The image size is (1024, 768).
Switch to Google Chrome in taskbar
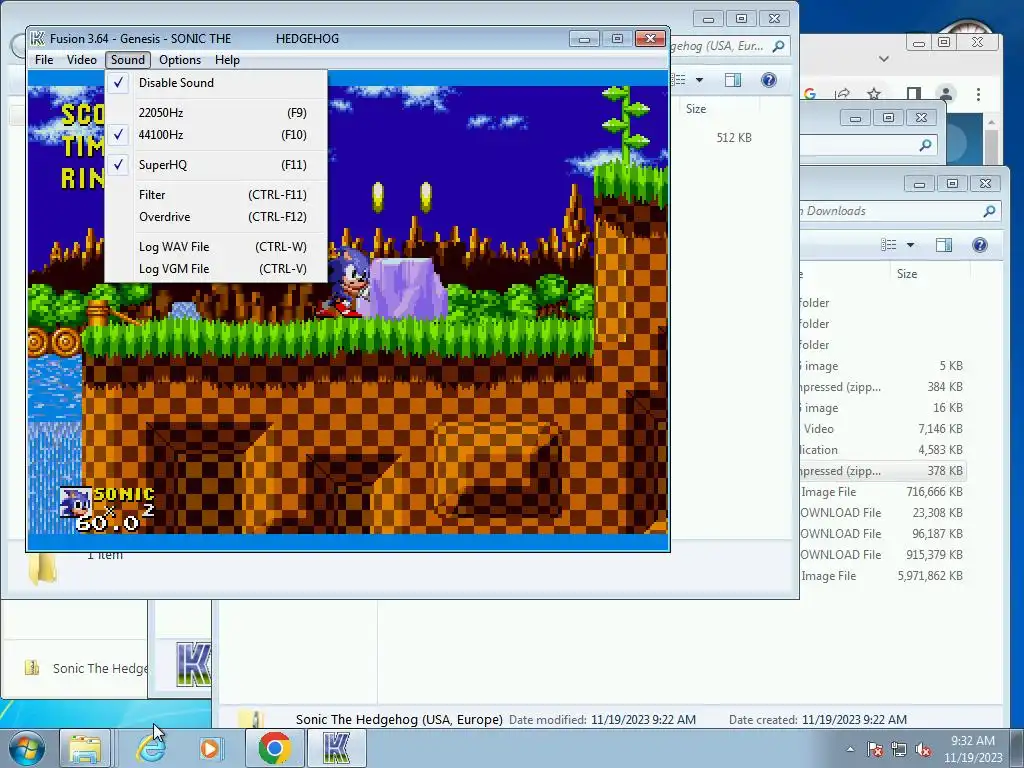pyautogui.click(x=274, y=748)
